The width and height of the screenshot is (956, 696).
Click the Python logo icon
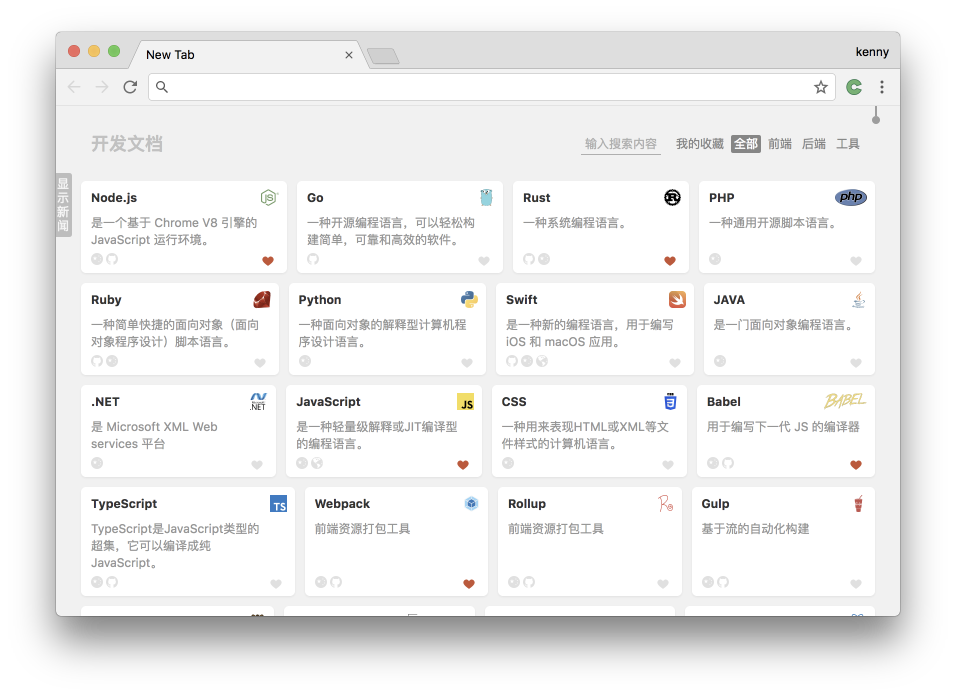pos(469,299)
